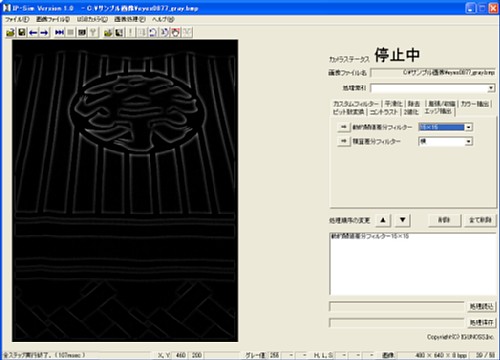
Task: Open the ファイル menu
Action: tap(17, 19)
